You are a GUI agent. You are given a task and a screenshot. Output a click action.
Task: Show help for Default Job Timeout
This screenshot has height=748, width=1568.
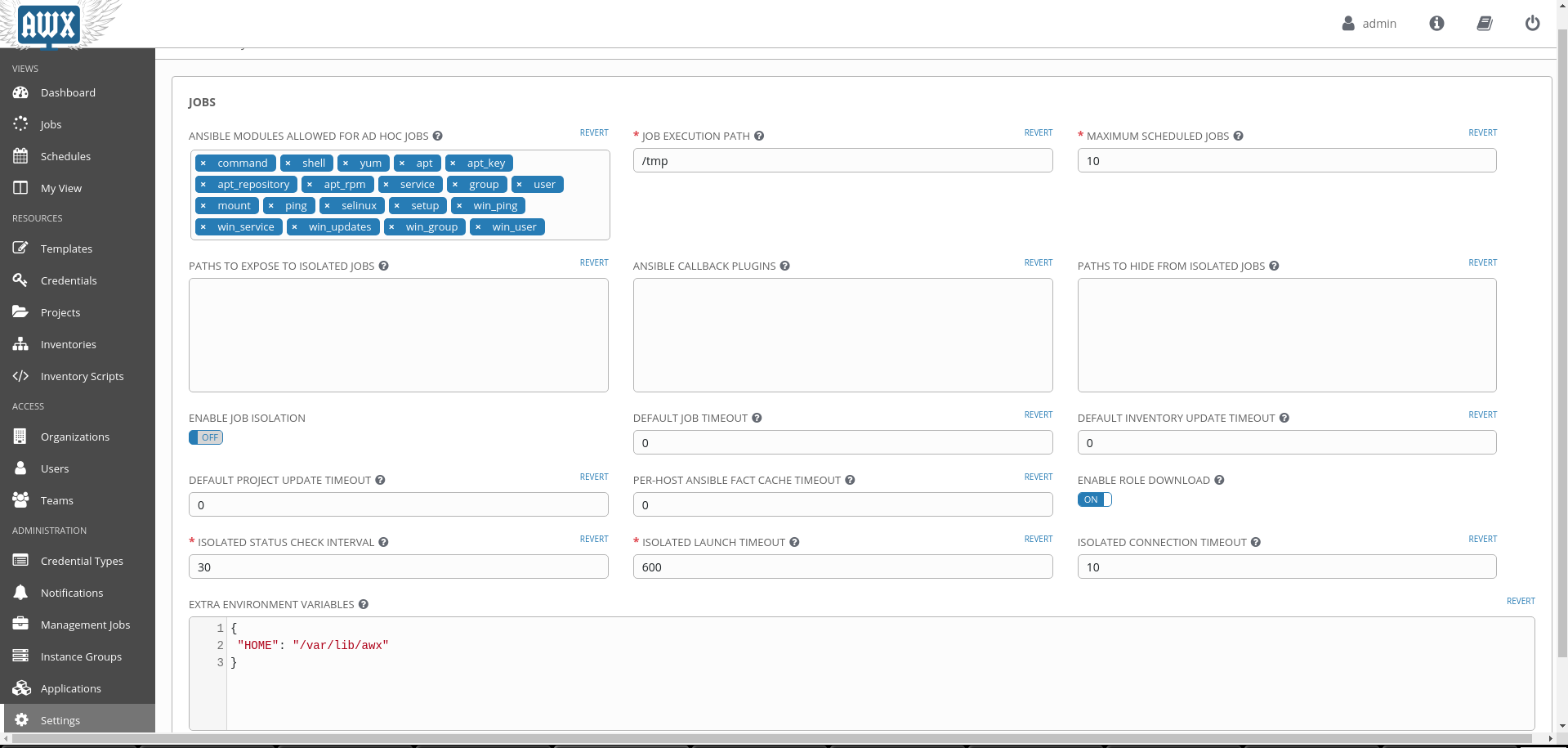pyautogui.click(x=757, y=418)
